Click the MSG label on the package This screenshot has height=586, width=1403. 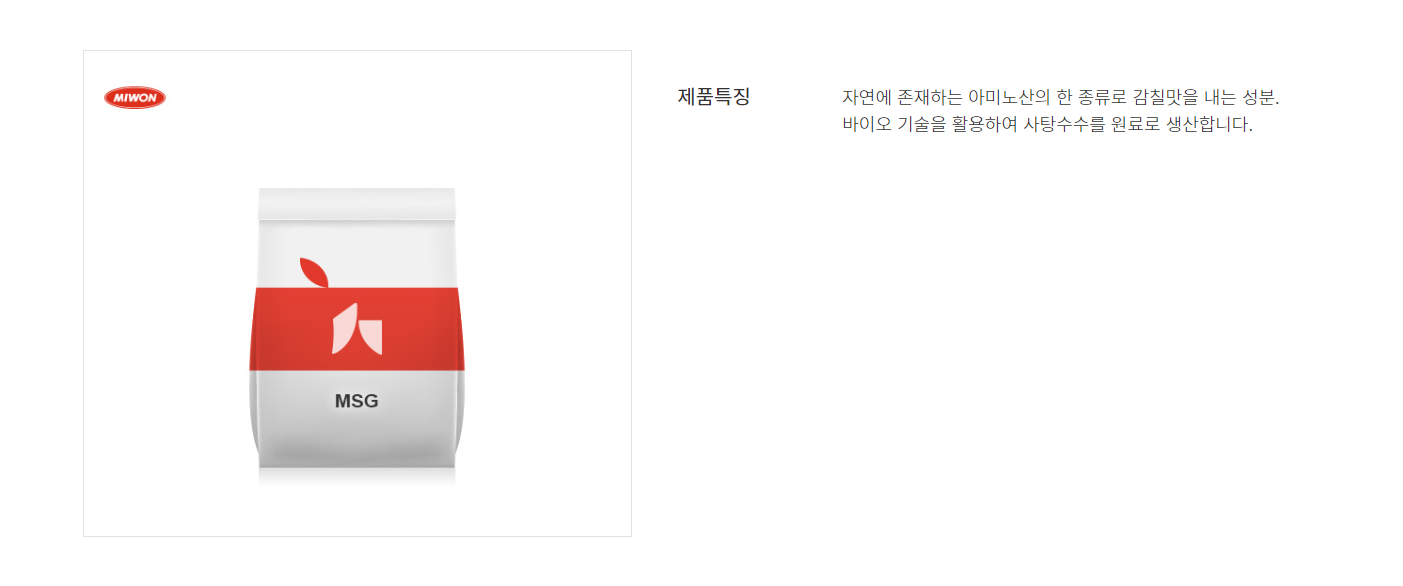coord(357,401)
